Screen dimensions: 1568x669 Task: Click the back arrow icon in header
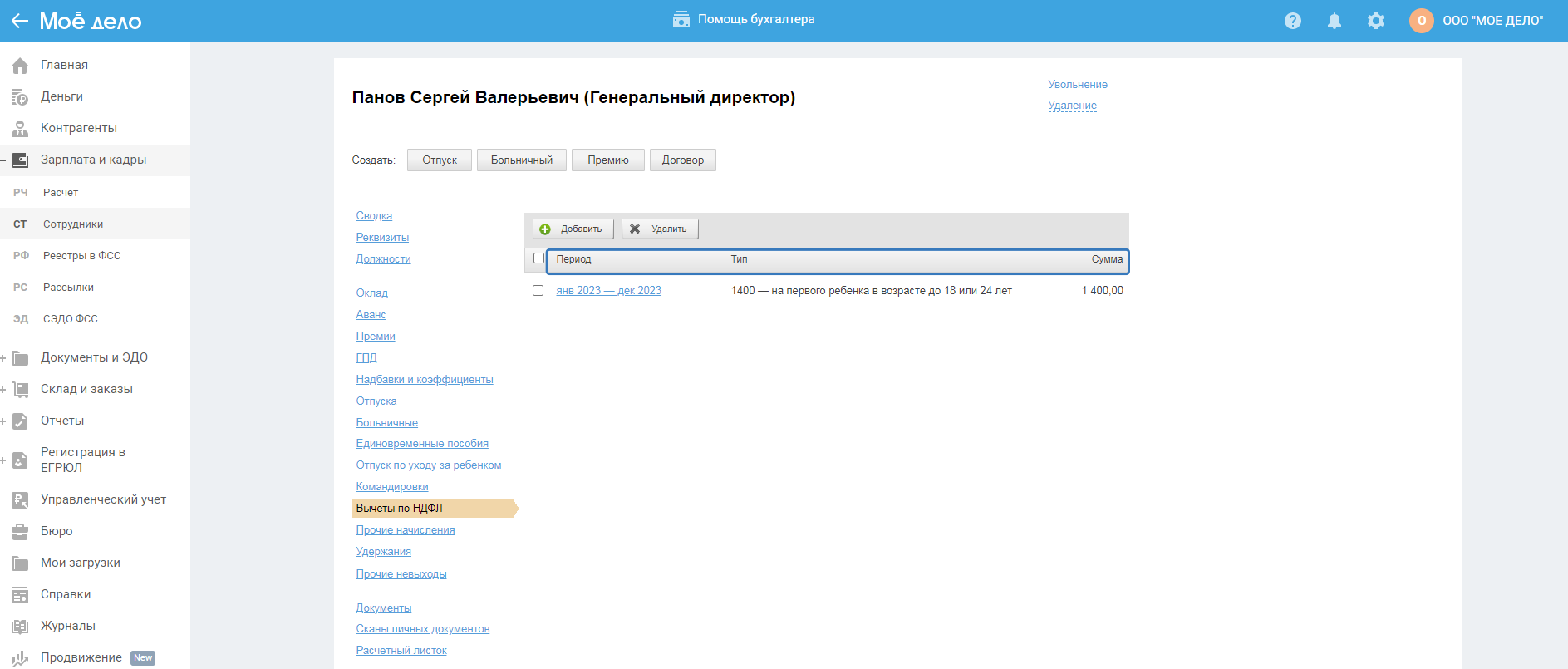pos(19,21)
